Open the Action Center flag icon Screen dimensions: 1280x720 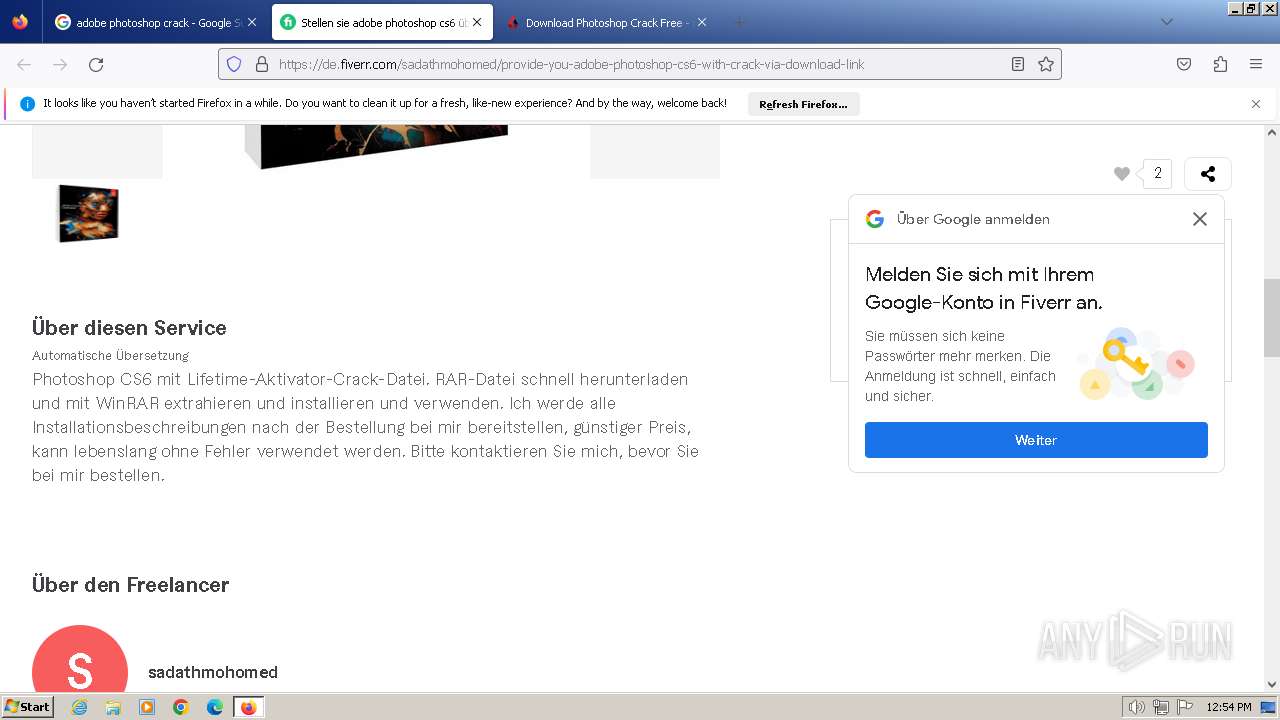(1185, 707)
